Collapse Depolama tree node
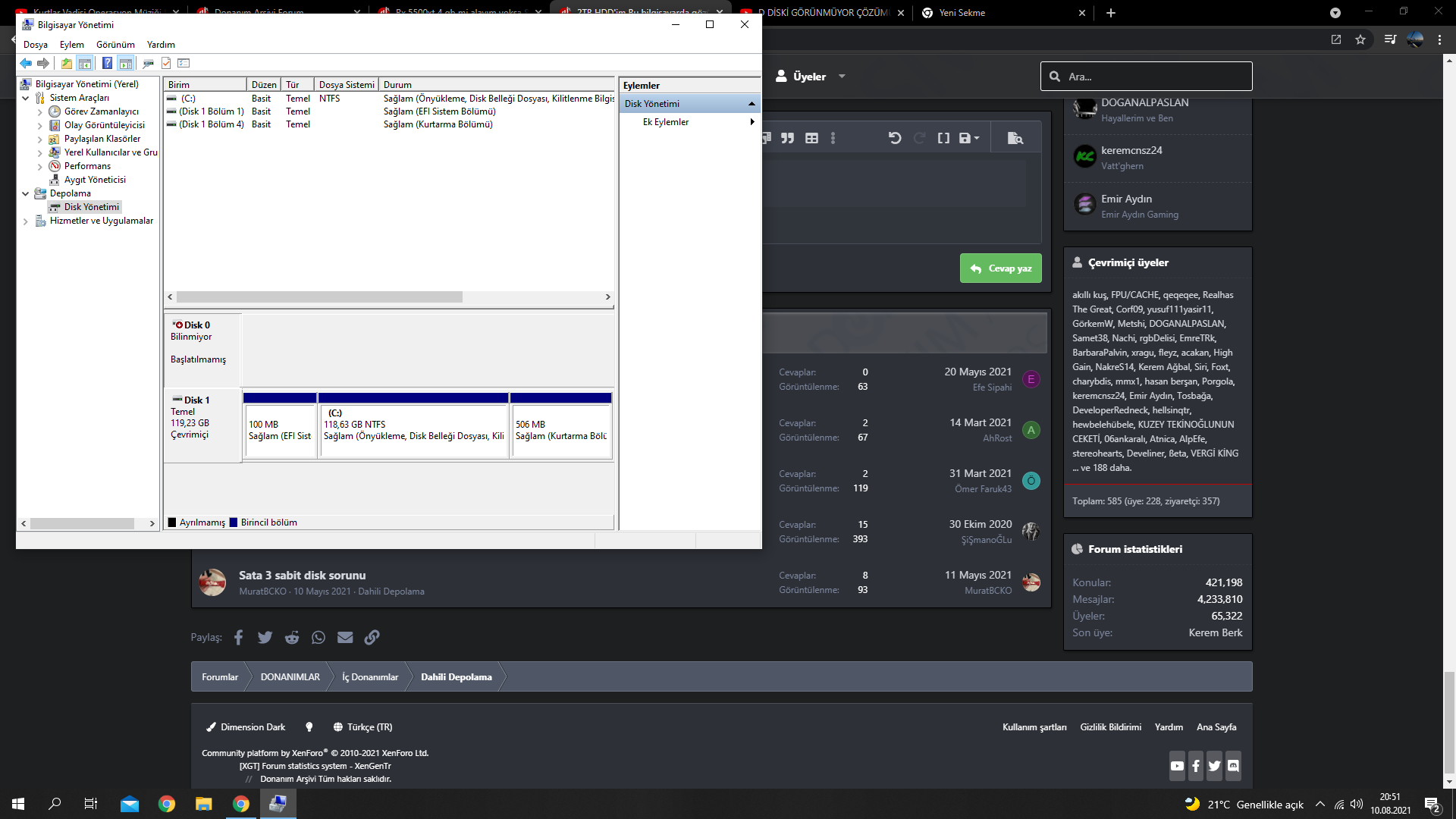This screenshot has width=1456, height=819. point(26,193)
